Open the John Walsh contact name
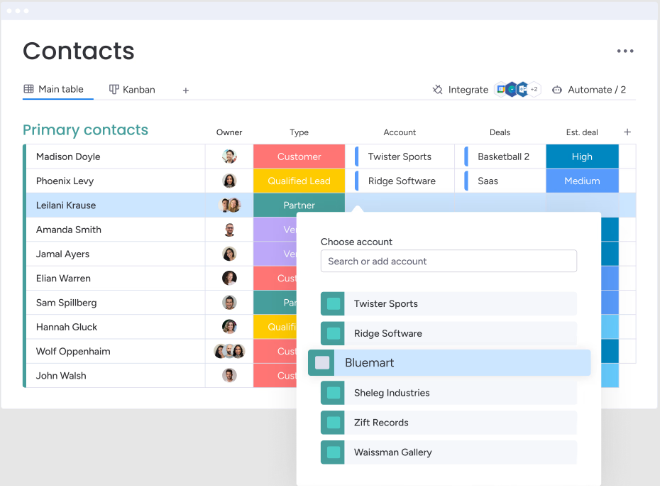 (61, 375)
